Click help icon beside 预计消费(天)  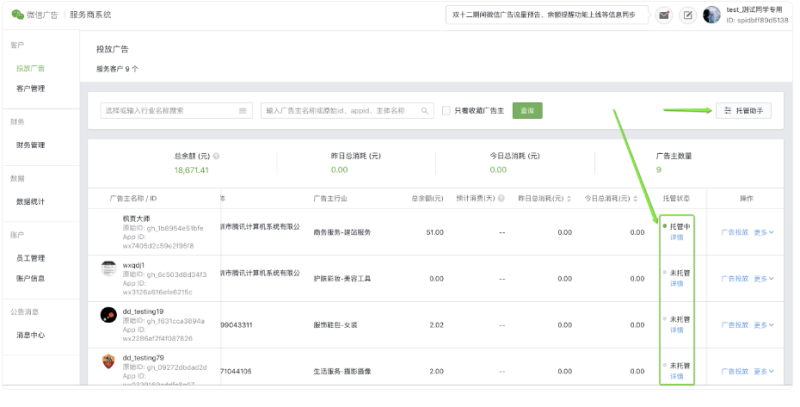[x=501, y=198]
